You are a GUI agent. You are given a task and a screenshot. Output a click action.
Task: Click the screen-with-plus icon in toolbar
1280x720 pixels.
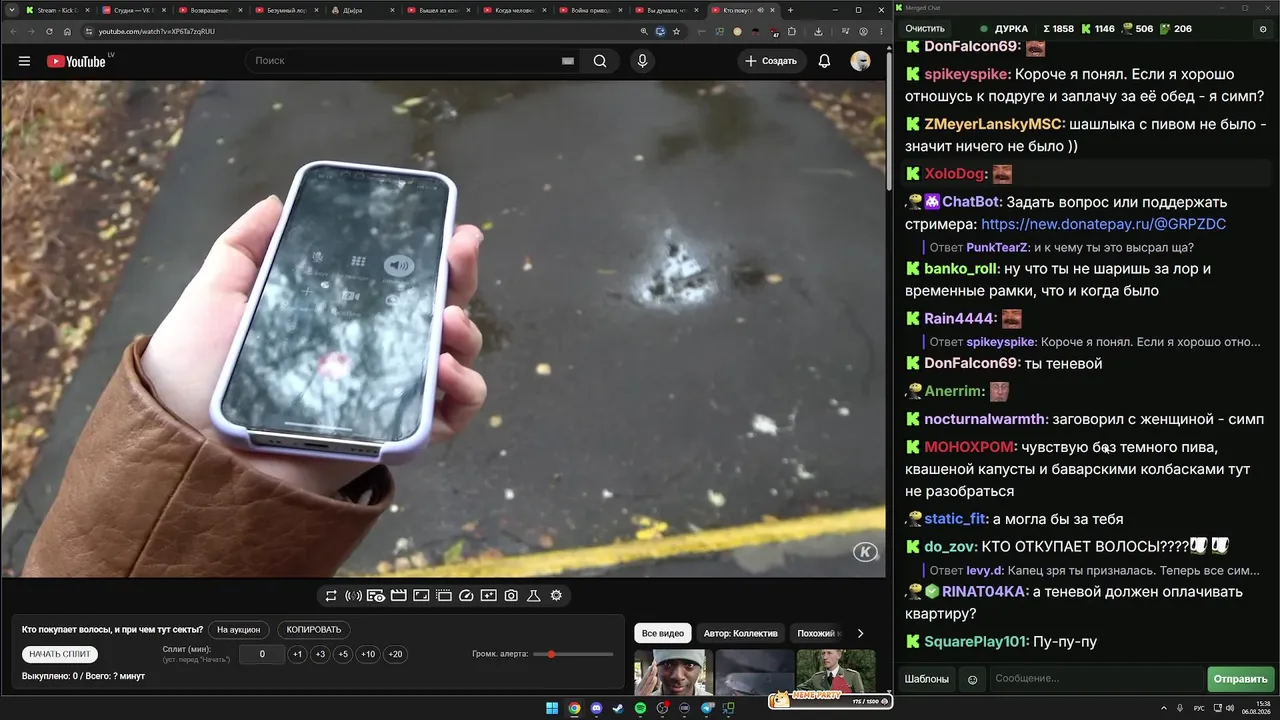488,596
